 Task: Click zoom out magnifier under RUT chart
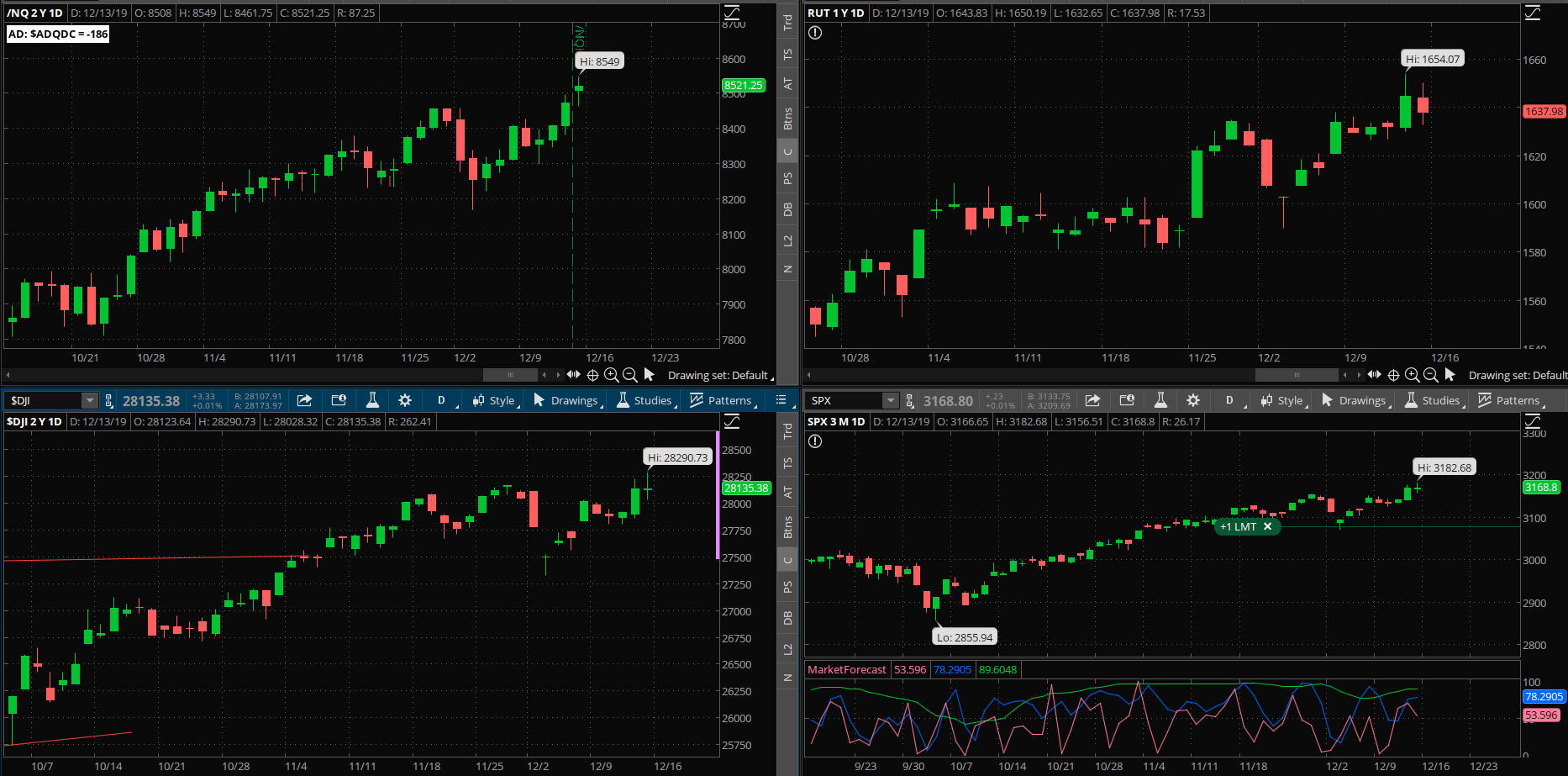(1430, 375)
